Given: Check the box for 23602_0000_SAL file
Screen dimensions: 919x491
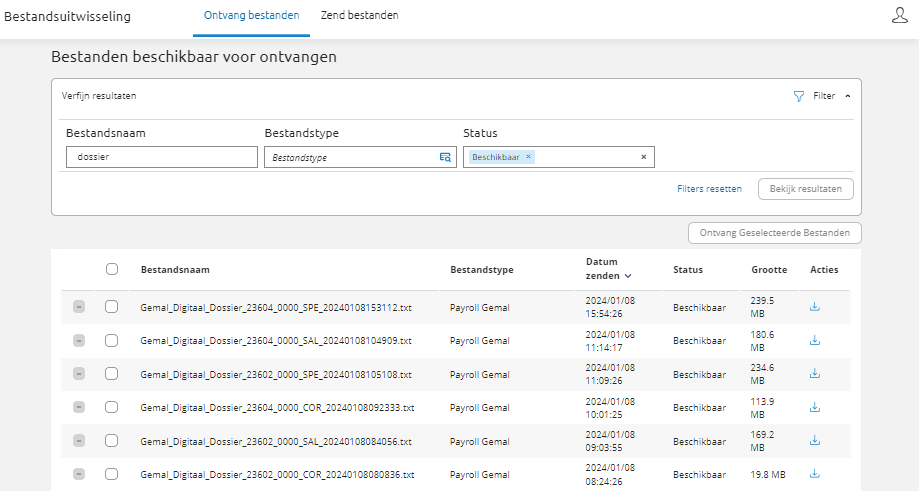Looking at the screenshot, I should (112, 441).
